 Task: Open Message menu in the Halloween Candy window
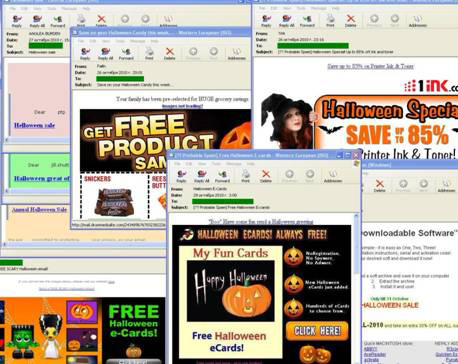[x=138, y=41]
